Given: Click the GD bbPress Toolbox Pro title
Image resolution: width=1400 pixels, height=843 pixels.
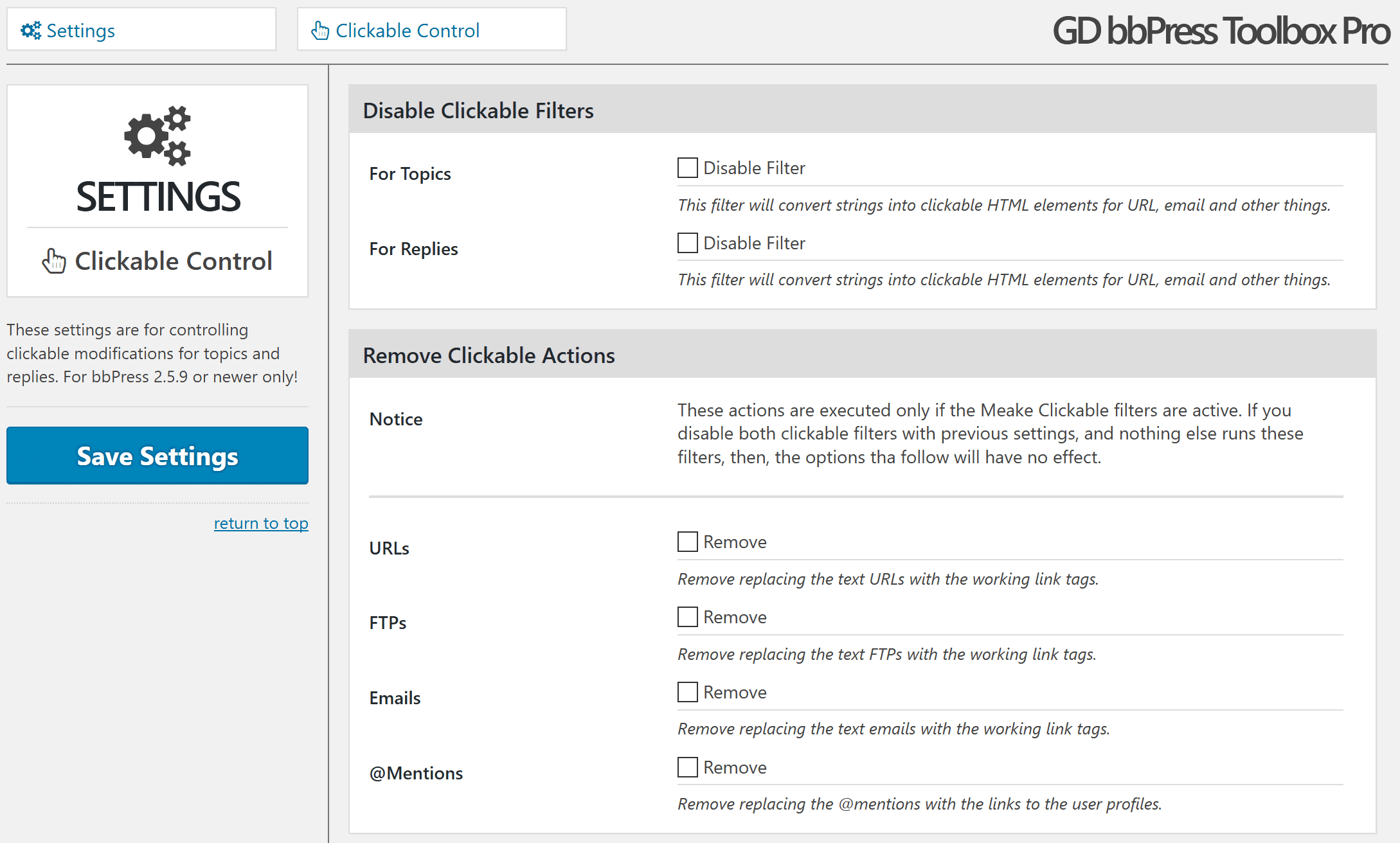Looking at the screenshot, I should point(1221,31).
